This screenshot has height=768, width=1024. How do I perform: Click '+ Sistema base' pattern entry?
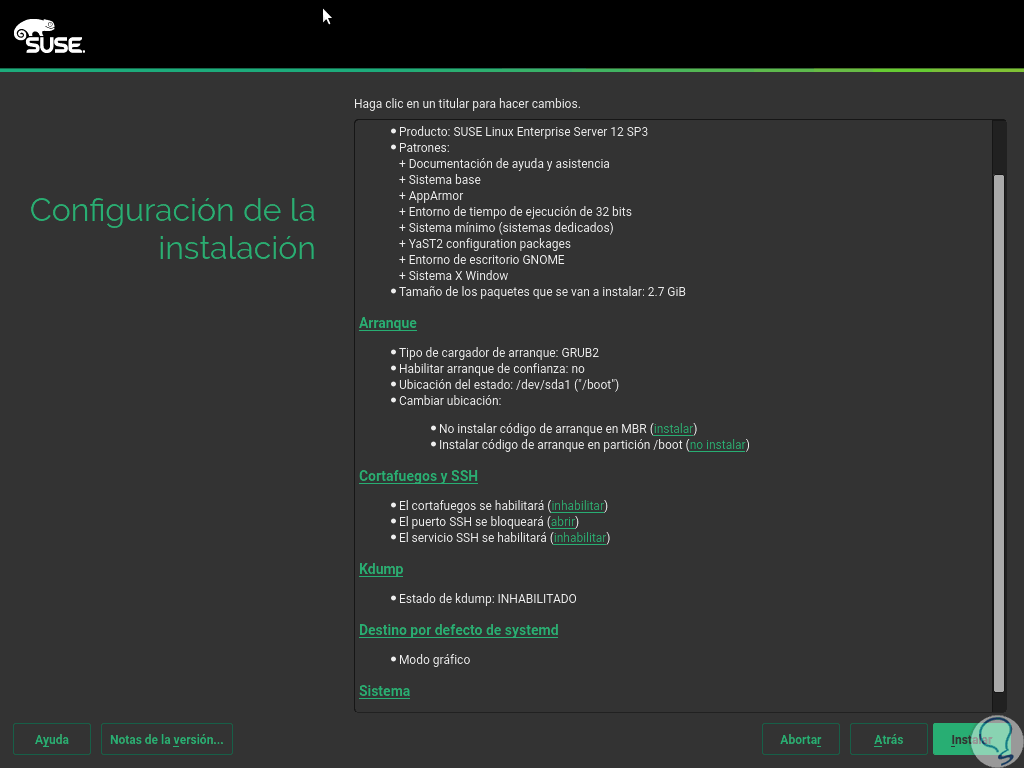pos(440,180)
